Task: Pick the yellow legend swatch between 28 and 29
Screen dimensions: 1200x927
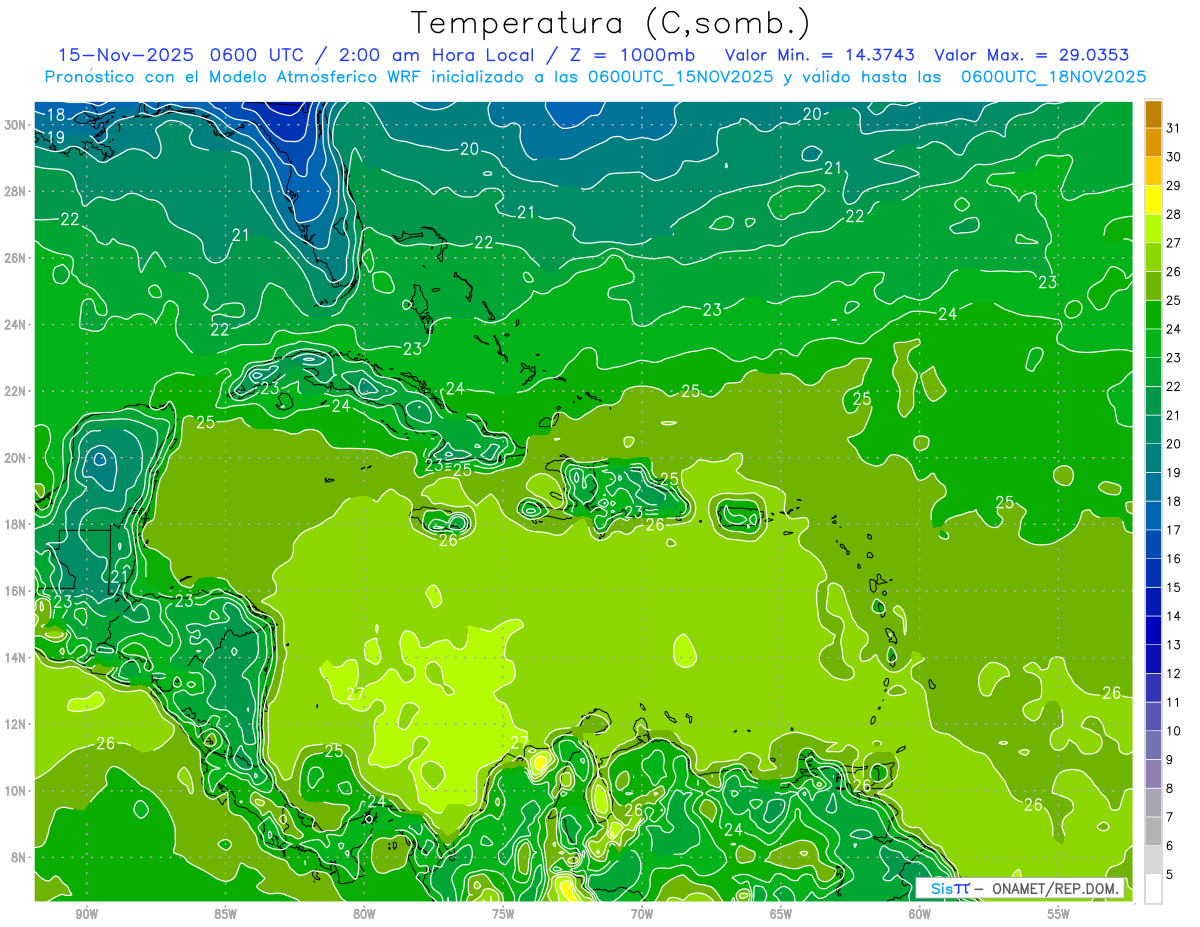Action: pos(1153,199)
